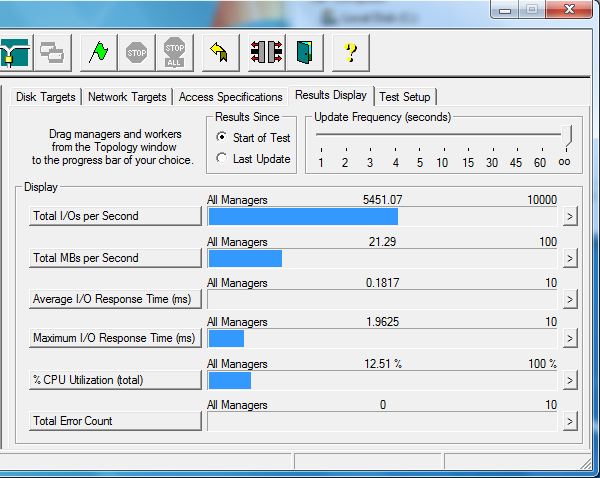Expand arrow beside Average I/O Response Time bar
Viewport: 600px width, 478px height.
point(570,299)
